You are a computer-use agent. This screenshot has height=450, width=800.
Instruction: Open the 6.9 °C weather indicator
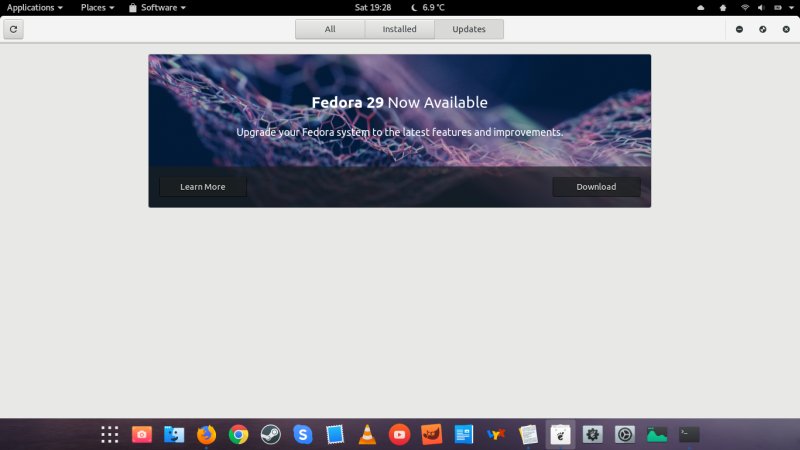point(428,8)
